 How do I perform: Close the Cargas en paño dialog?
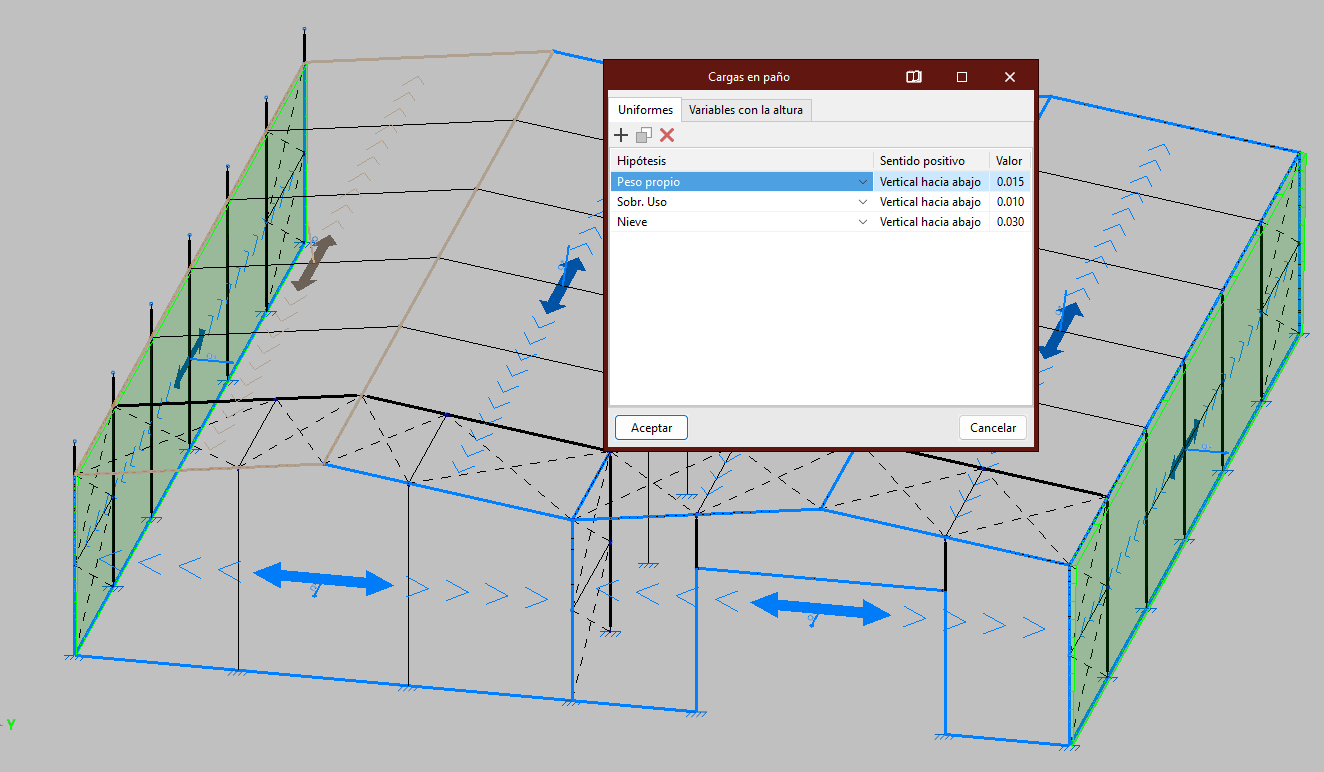tap(1010, 77)
